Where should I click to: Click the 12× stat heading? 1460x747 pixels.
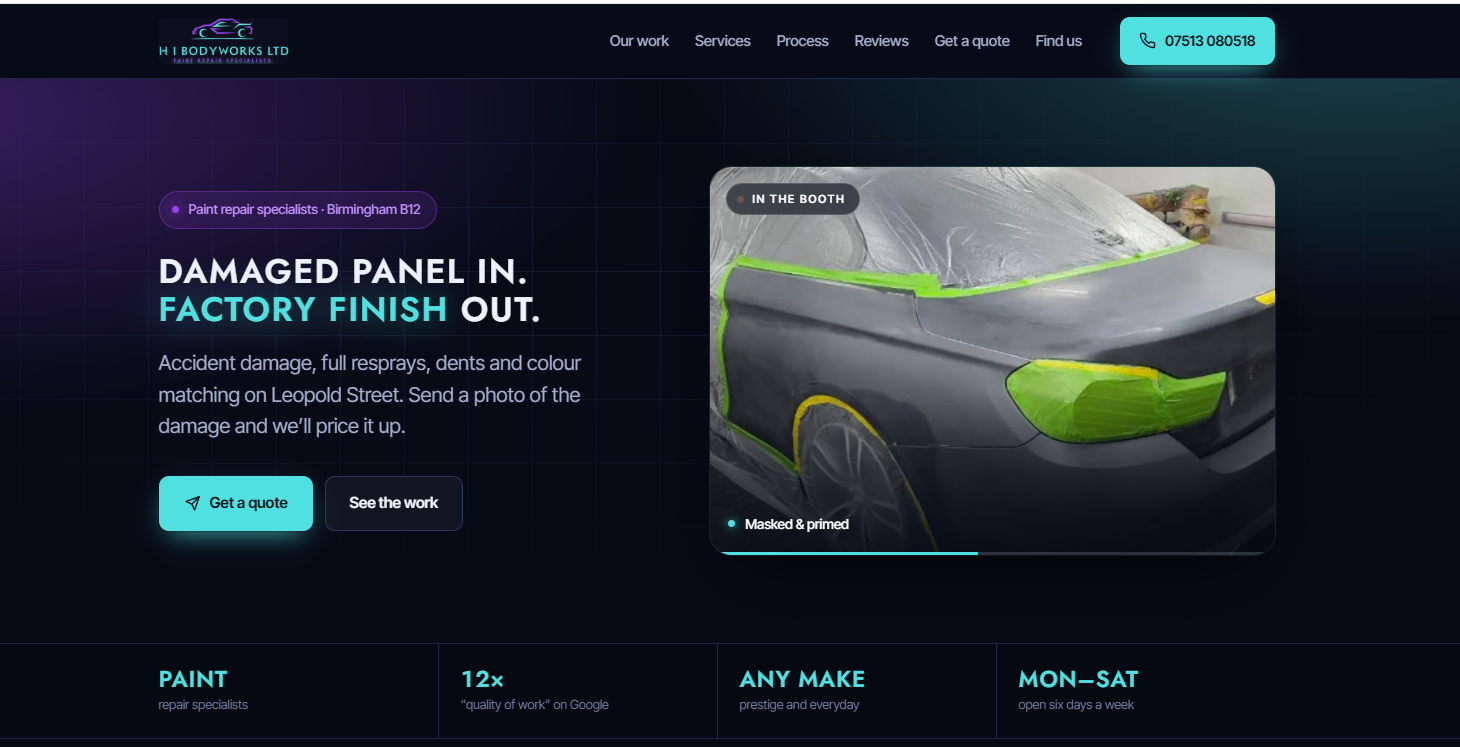(482, 679)
